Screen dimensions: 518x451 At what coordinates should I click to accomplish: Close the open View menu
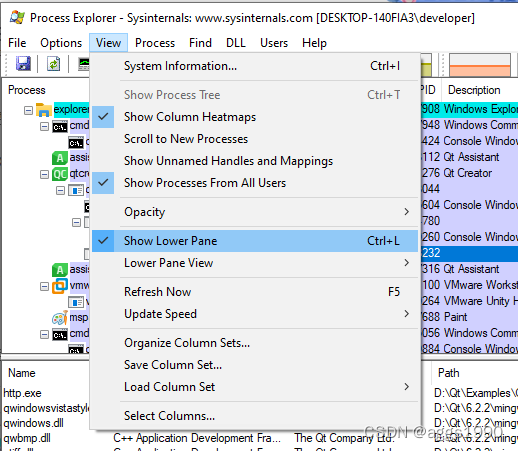pos(108,43)
